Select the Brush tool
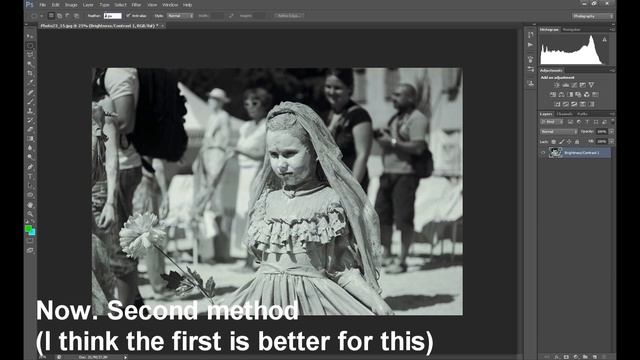 click(30, 102)
